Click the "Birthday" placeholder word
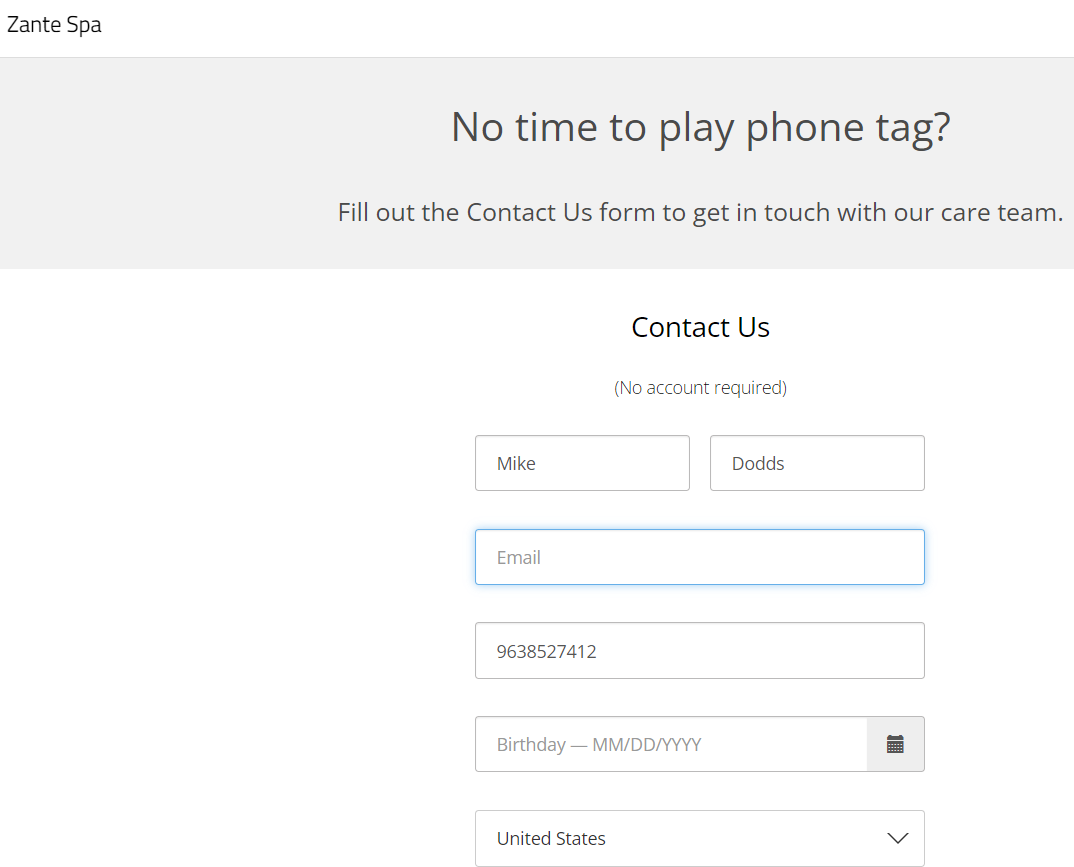 pos(532,744)
